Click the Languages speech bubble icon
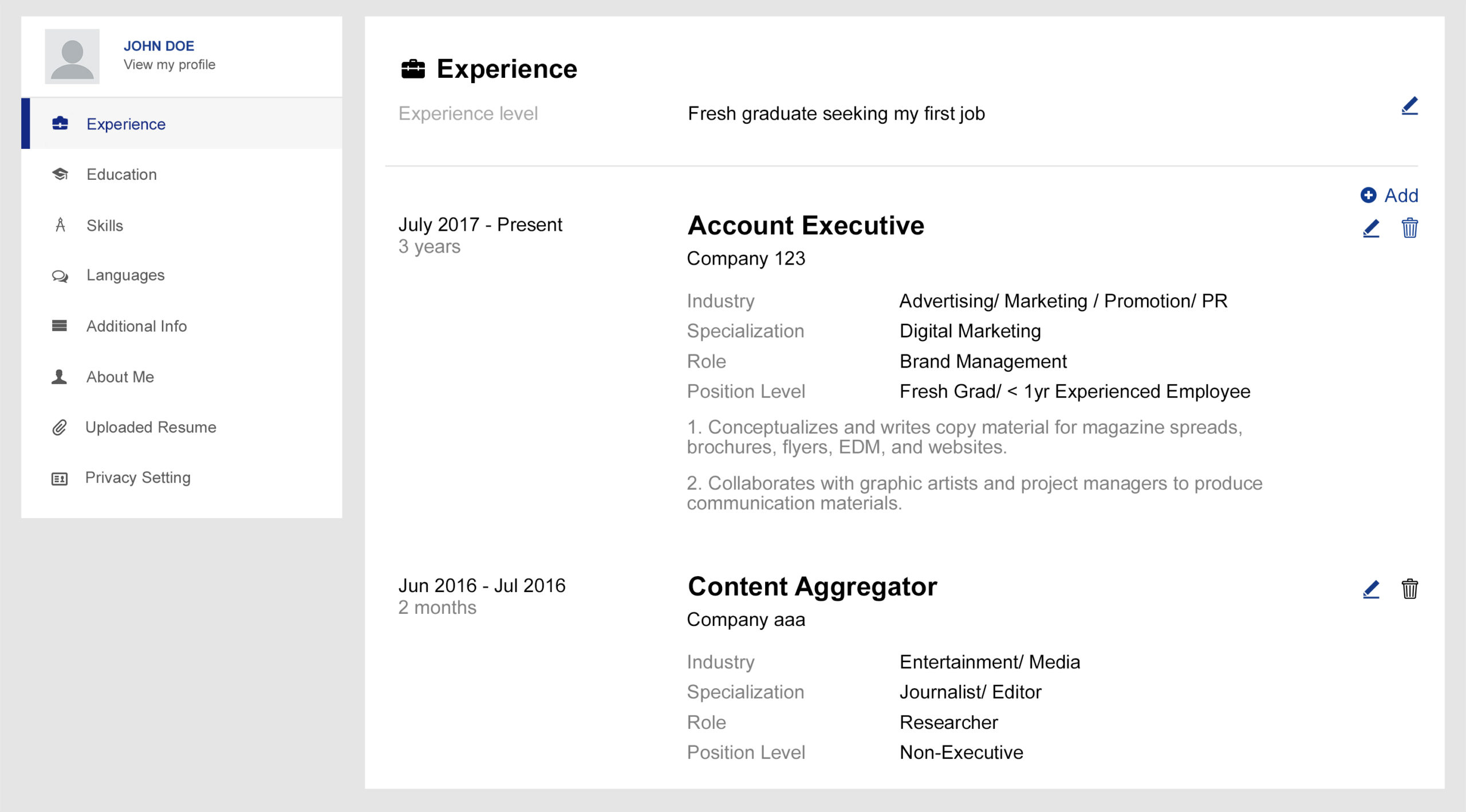 point(60,275)
